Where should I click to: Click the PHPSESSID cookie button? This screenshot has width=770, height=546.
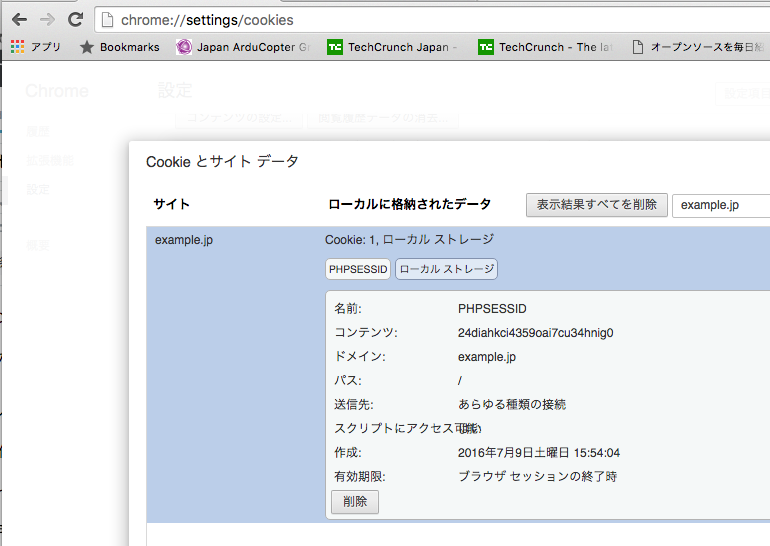(x=358, y=269)
